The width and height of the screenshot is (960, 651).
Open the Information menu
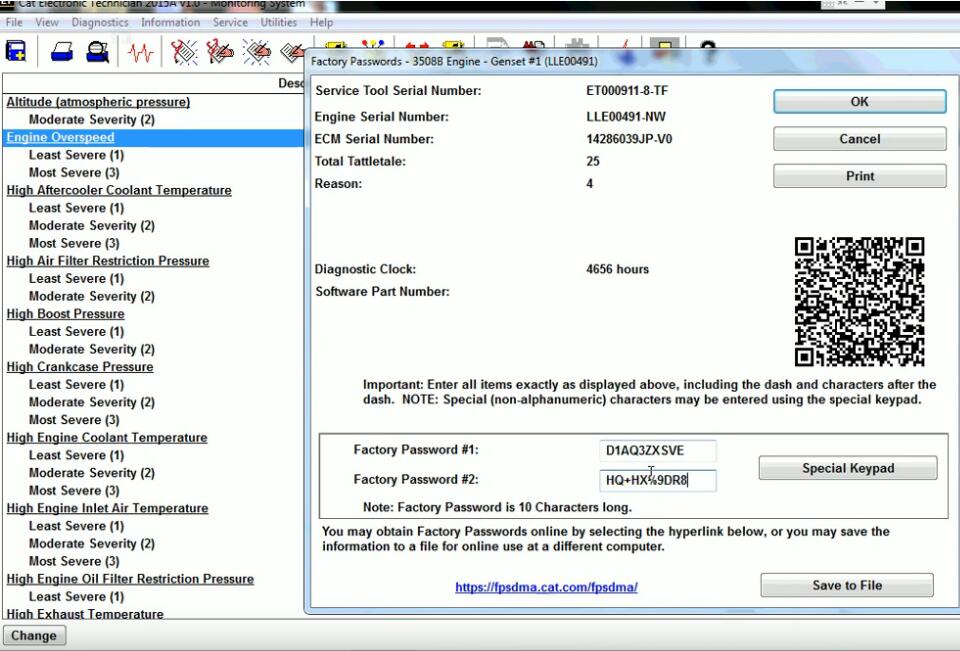coord(170,23)
